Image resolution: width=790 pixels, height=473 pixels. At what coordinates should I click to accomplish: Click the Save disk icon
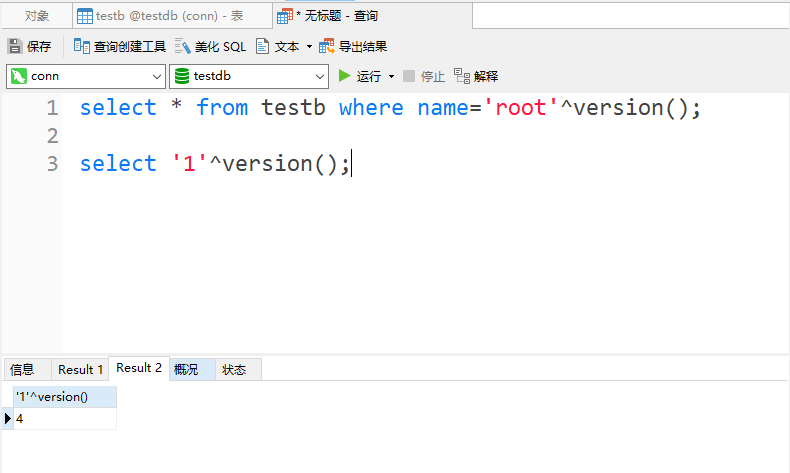pos(15,46)
